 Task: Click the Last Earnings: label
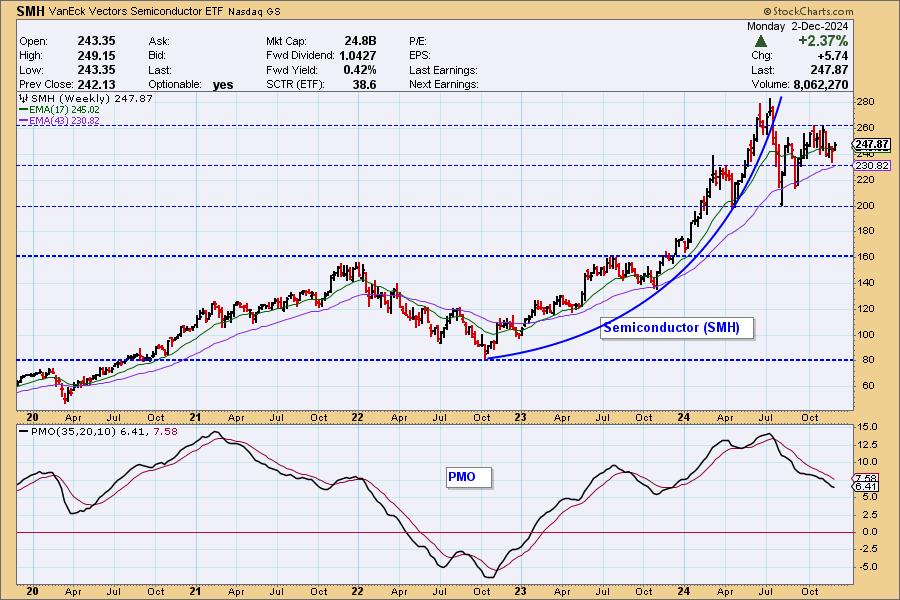click(444, 70)
